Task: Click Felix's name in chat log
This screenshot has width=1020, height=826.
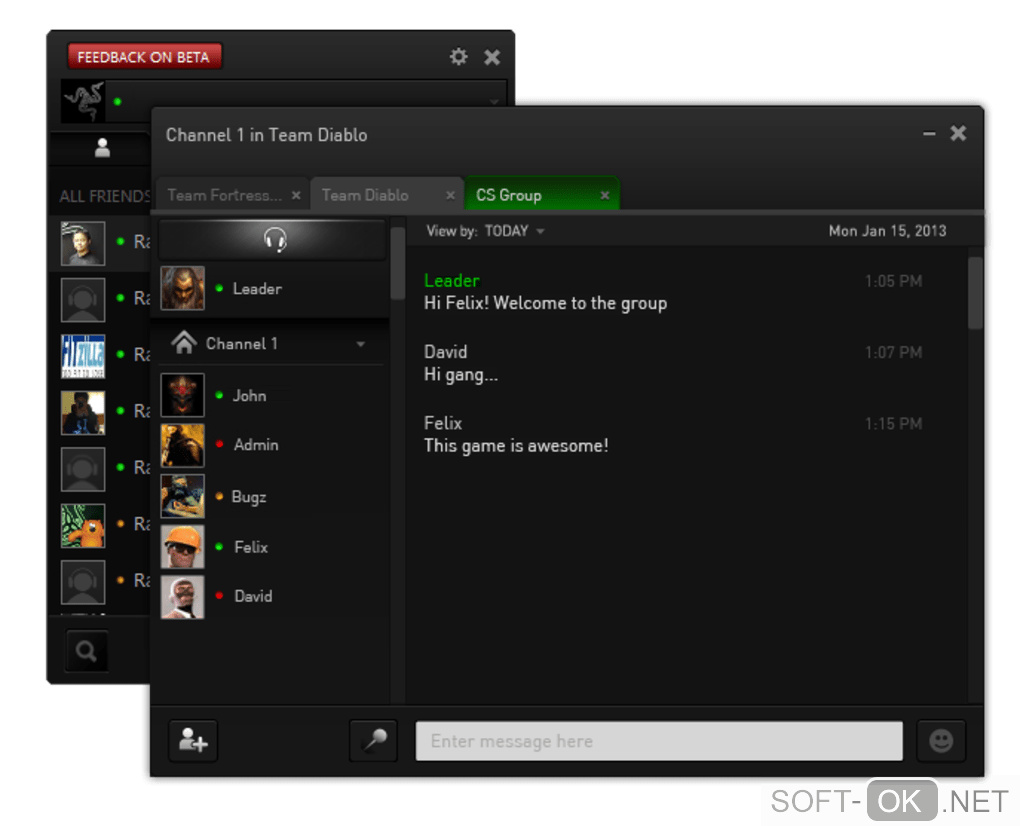Action: click(443, 423)
